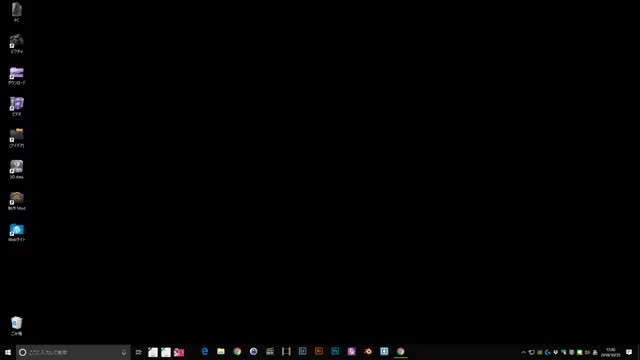Focus the Cortana search box in the taskbar

tap(73, 352)
